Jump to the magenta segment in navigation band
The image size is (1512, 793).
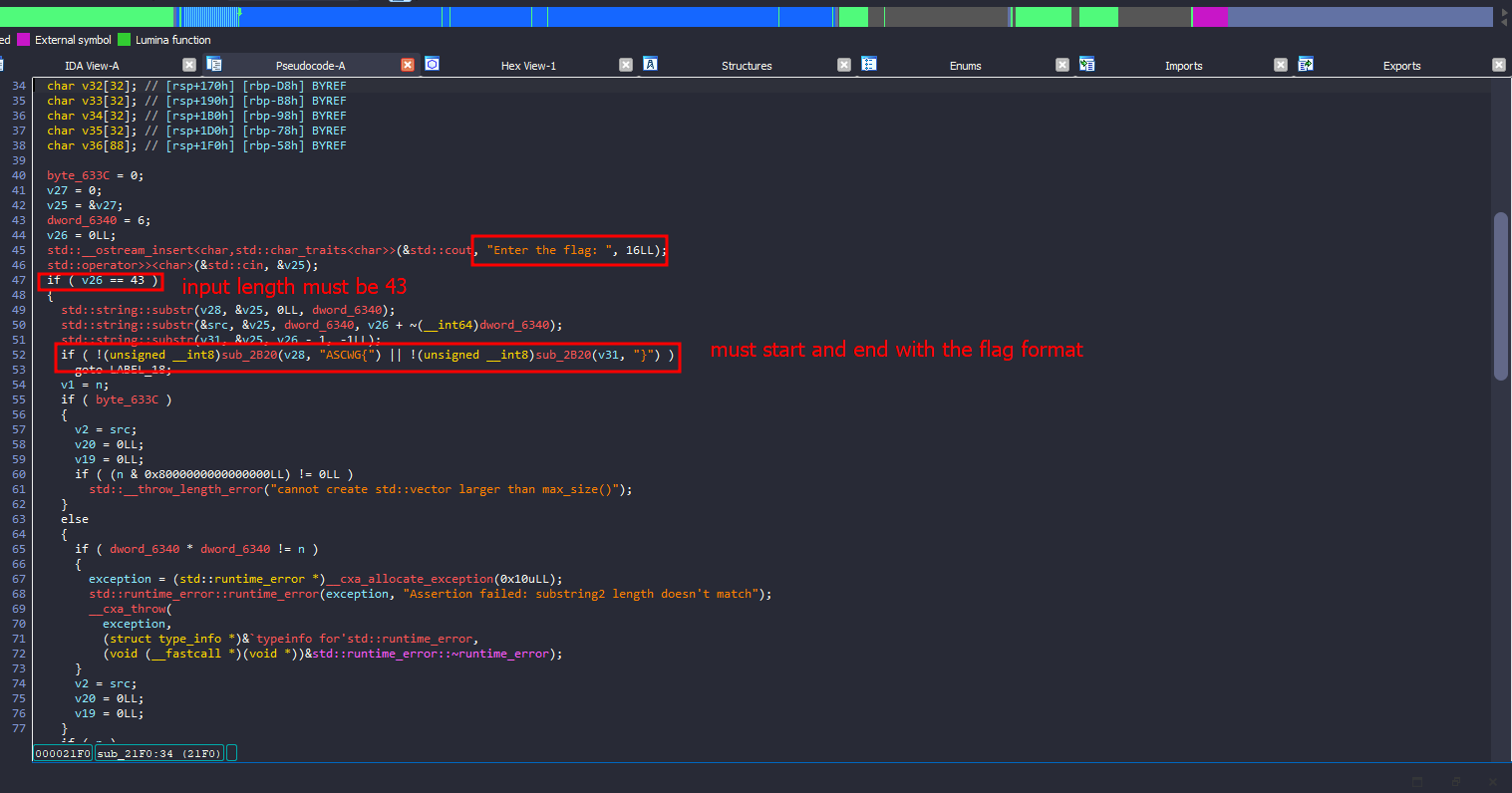(x=1209, y=17)
